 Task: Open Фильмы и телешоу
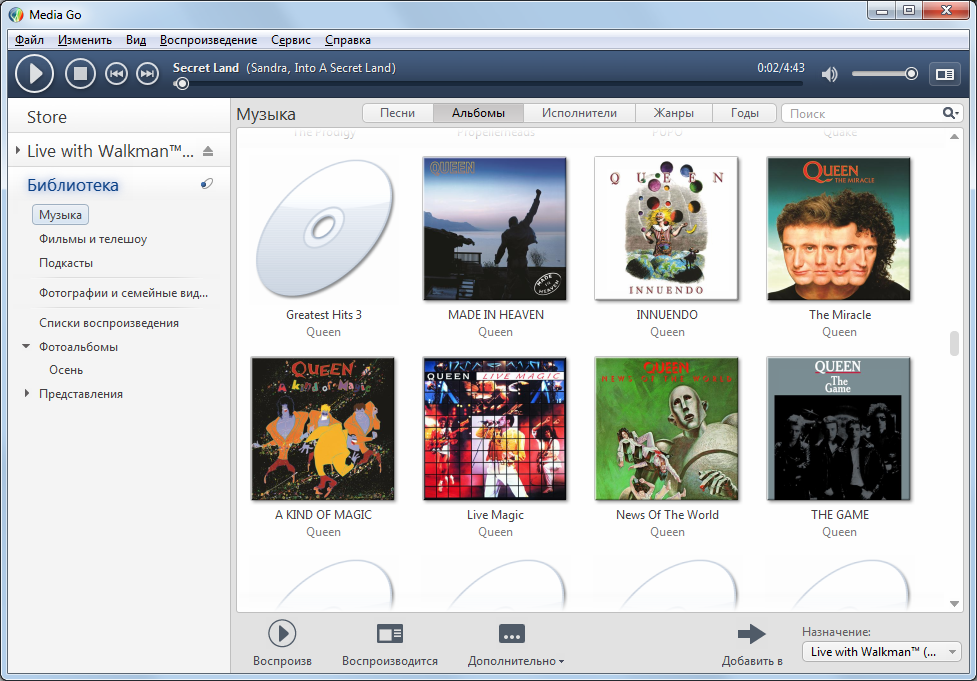point(93,239)
